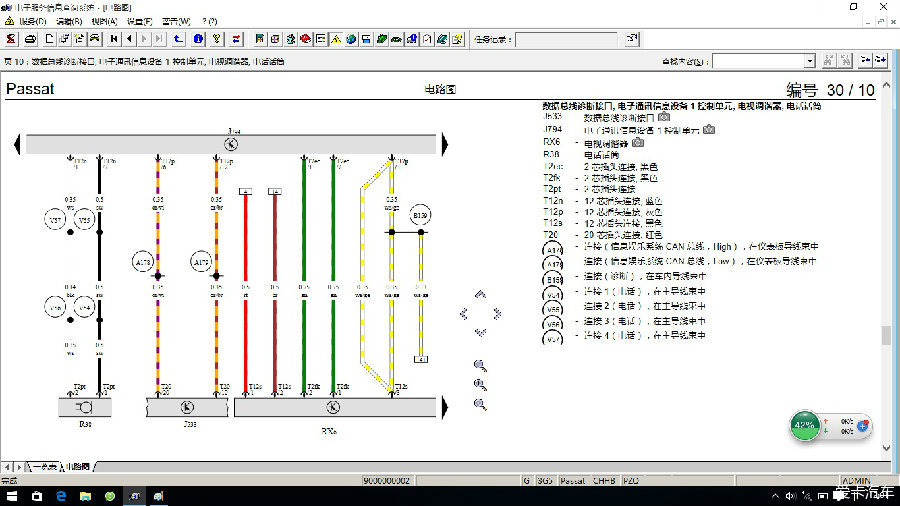Click the globe icon in the toolbar

click(x=351, y=39)
